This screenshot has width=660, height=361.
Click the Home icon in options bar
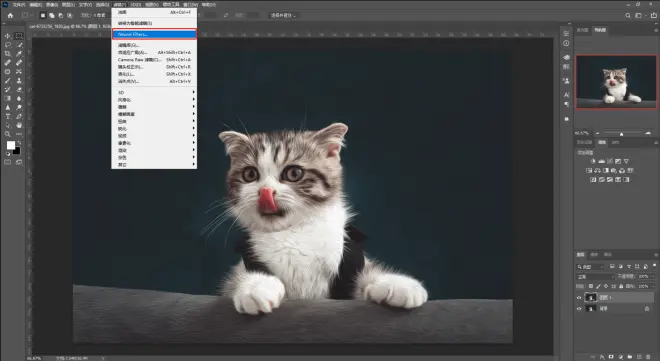(11, 15)
